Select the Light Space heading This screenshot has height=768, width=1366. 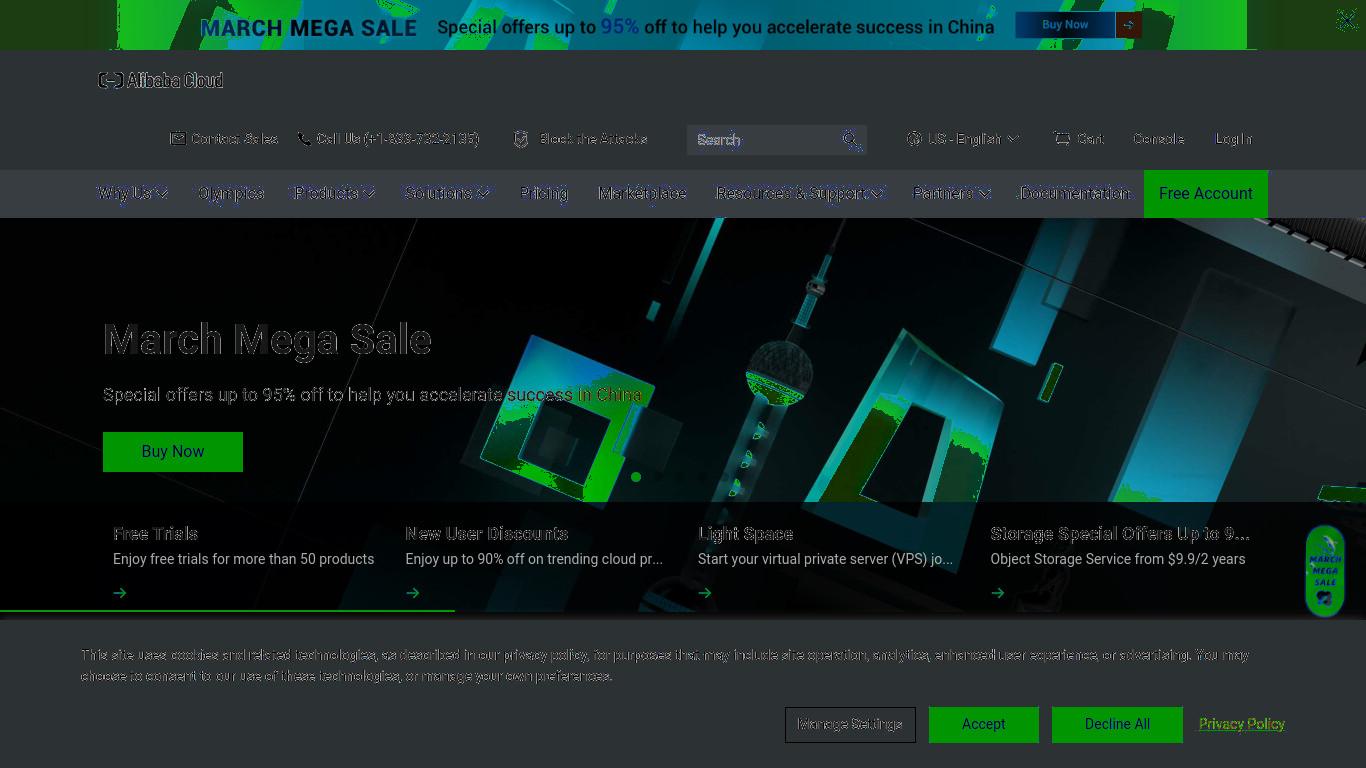[x=746, y=534]
